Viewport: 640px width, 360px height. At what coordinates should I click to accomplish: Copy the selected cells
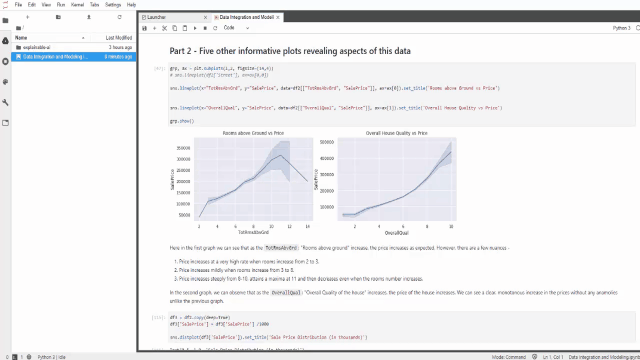click(x=175, y=28)
